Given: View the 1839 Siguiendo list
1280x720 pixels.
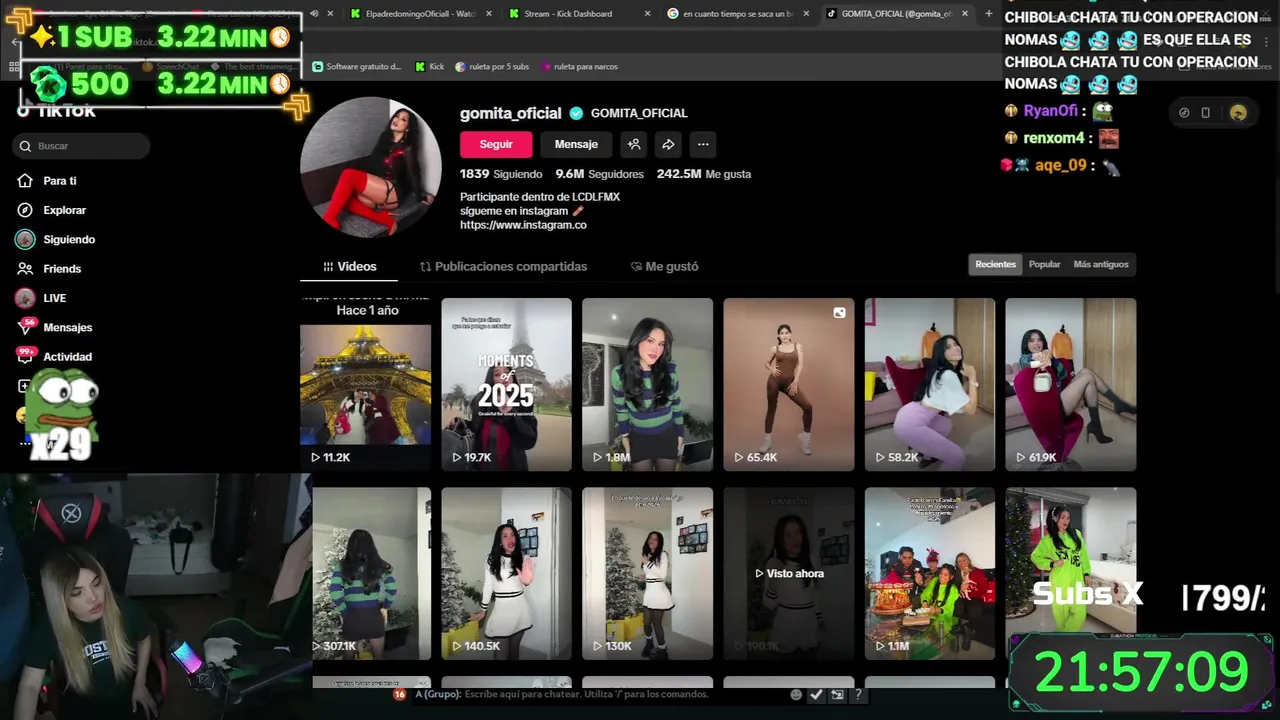Looking at the screenshot, I should pyautogui.click(x=501, y=174).
